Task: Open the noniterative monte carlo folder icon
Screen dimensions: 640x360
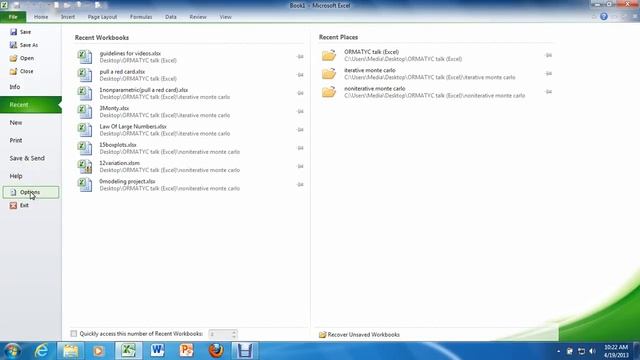Action: [329, 92]
